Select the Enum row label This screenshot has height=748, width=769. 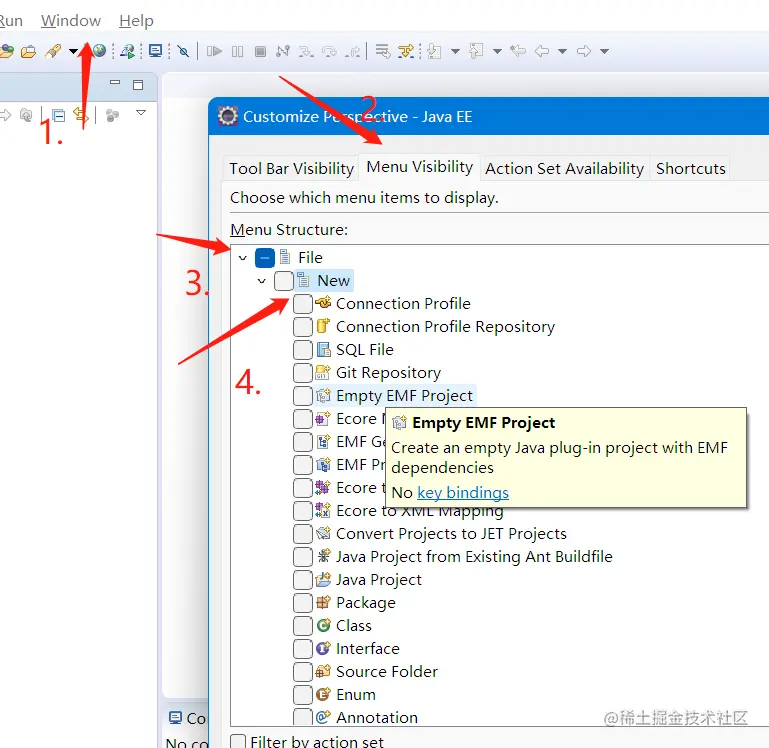(356, 695)
